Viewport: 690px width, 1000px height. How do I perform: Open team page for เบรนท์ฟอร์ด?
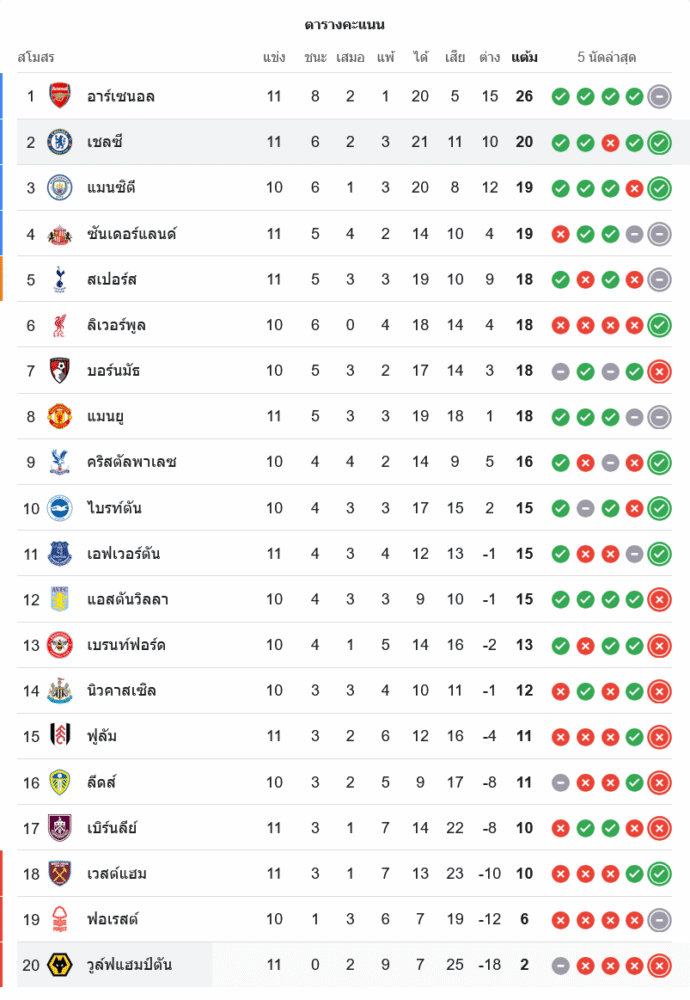tap(126, 645)
